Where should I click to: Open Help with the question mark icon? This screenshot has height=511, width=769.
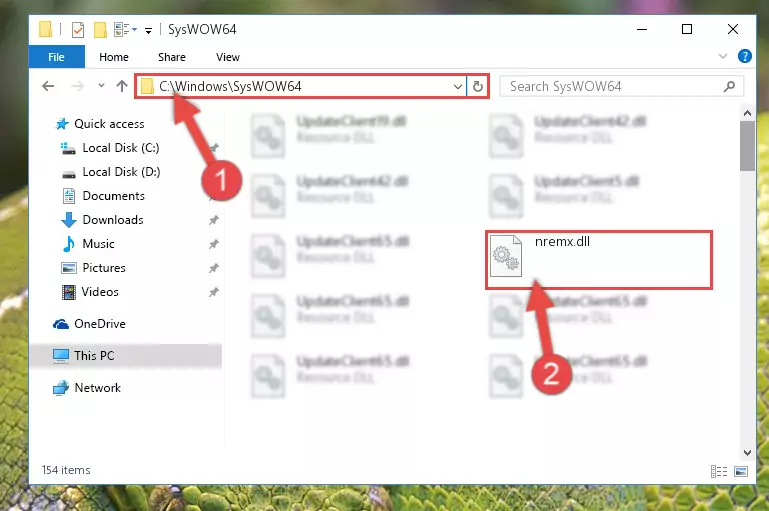[744, 56]
